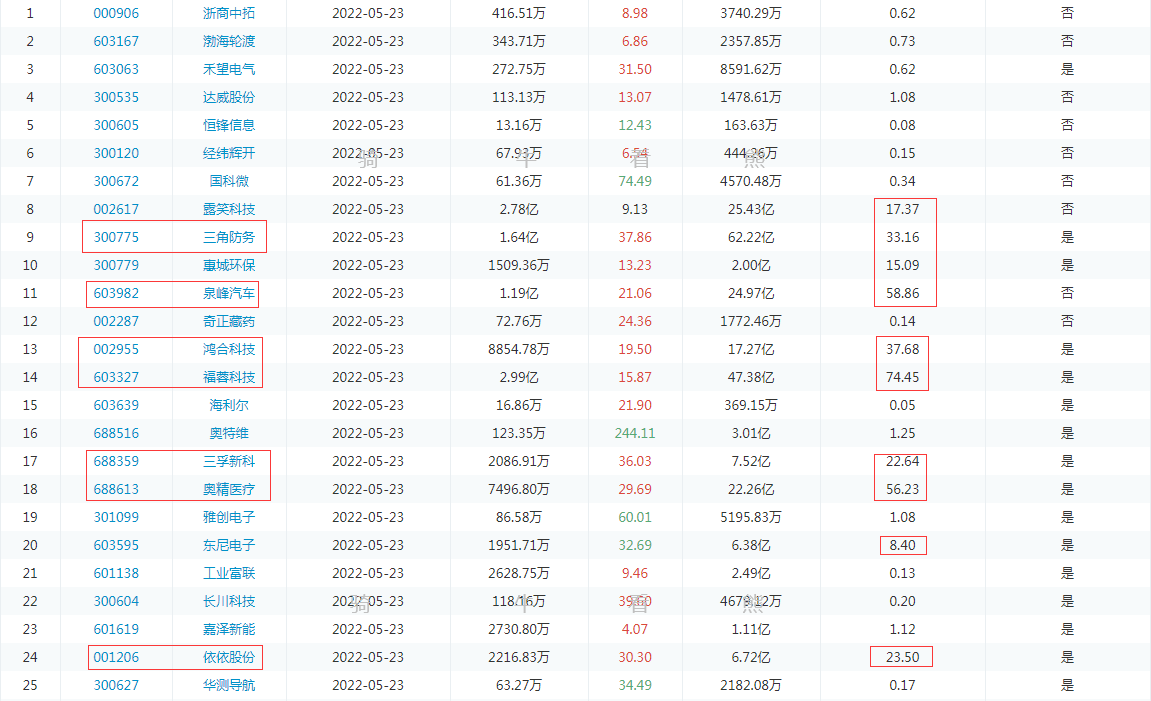Click the price 60.01
This screenshot has width=1151, height=701.
635,517
